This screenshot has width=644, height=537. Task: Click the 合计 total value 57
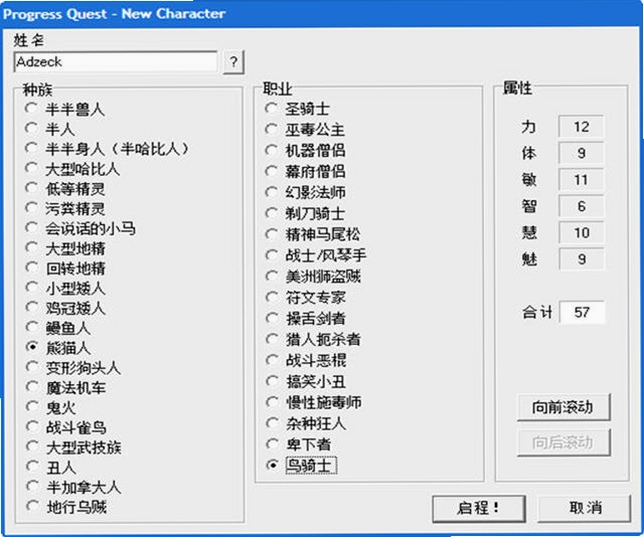[582, 312]
